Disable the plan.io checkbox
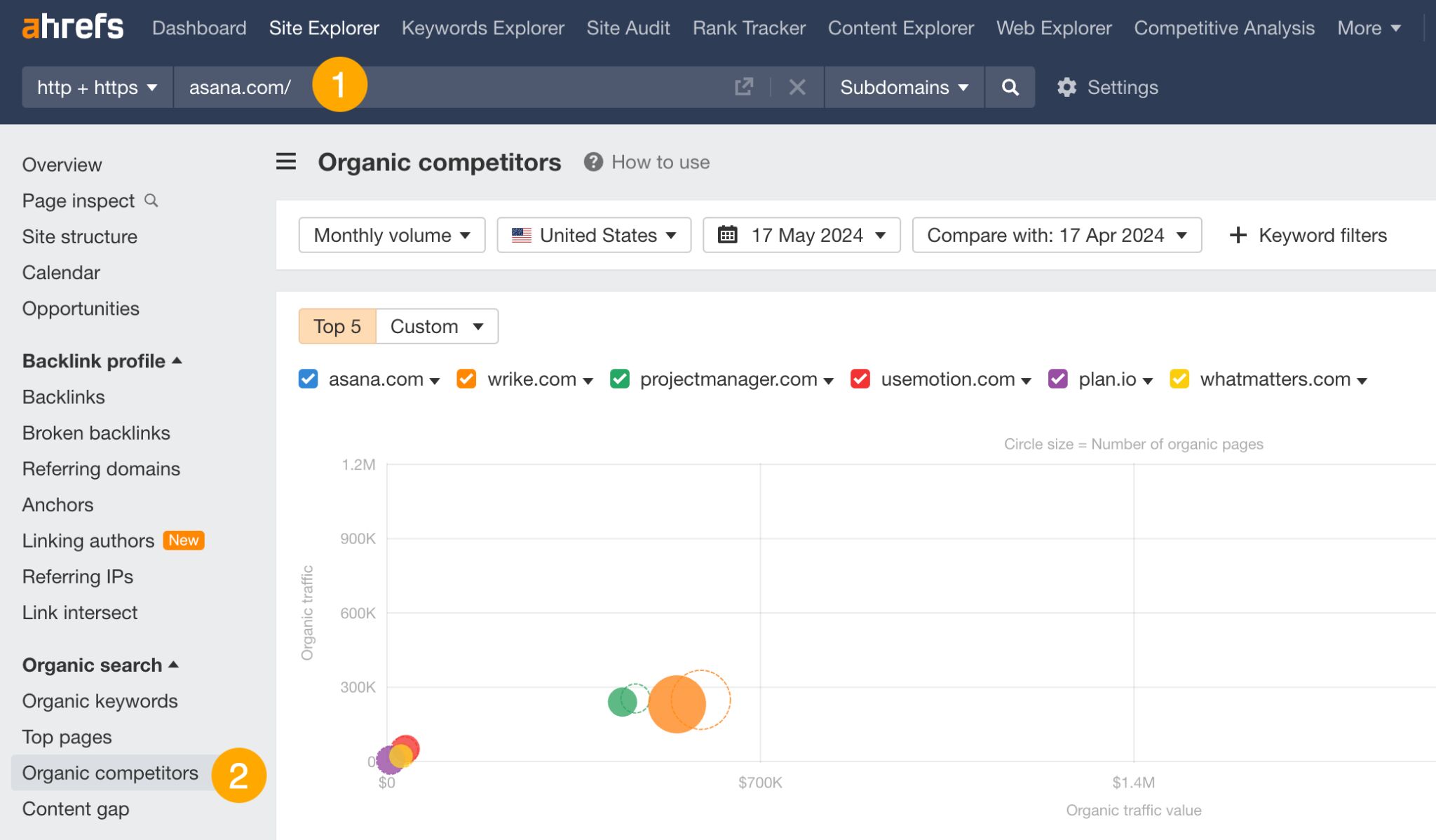The height and width of the screenshot is (840, 1436). coord(1058,379)
